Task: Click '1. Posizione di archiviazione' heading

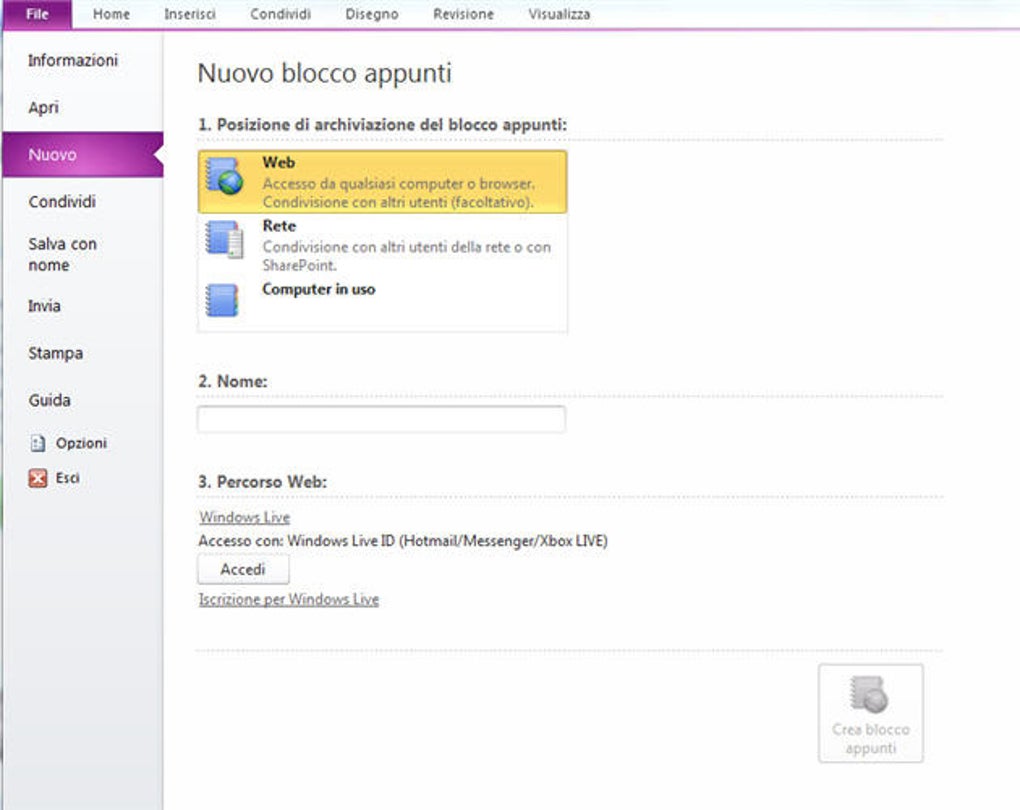Action: click(x=382, y=124)
